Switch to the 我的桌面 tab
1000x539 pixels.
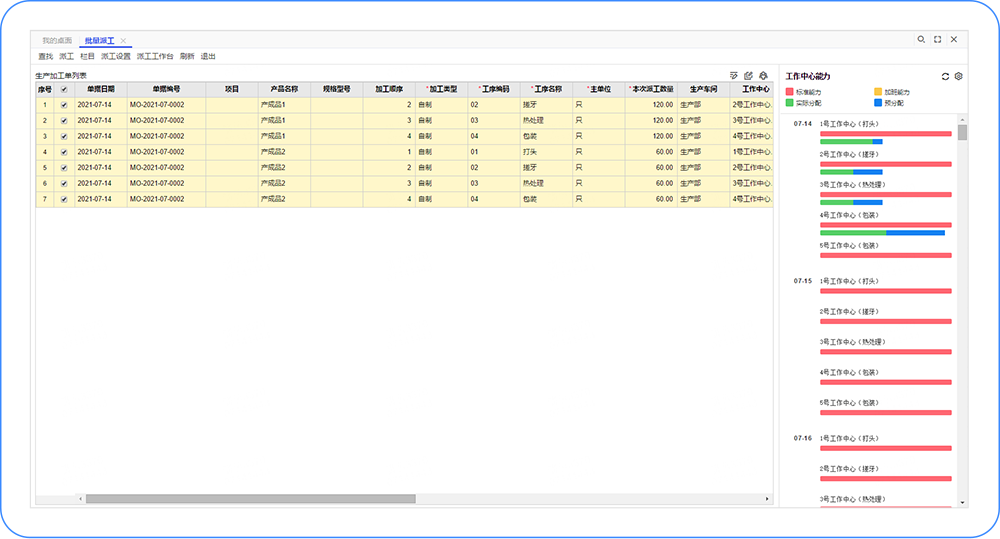(57, 41)
